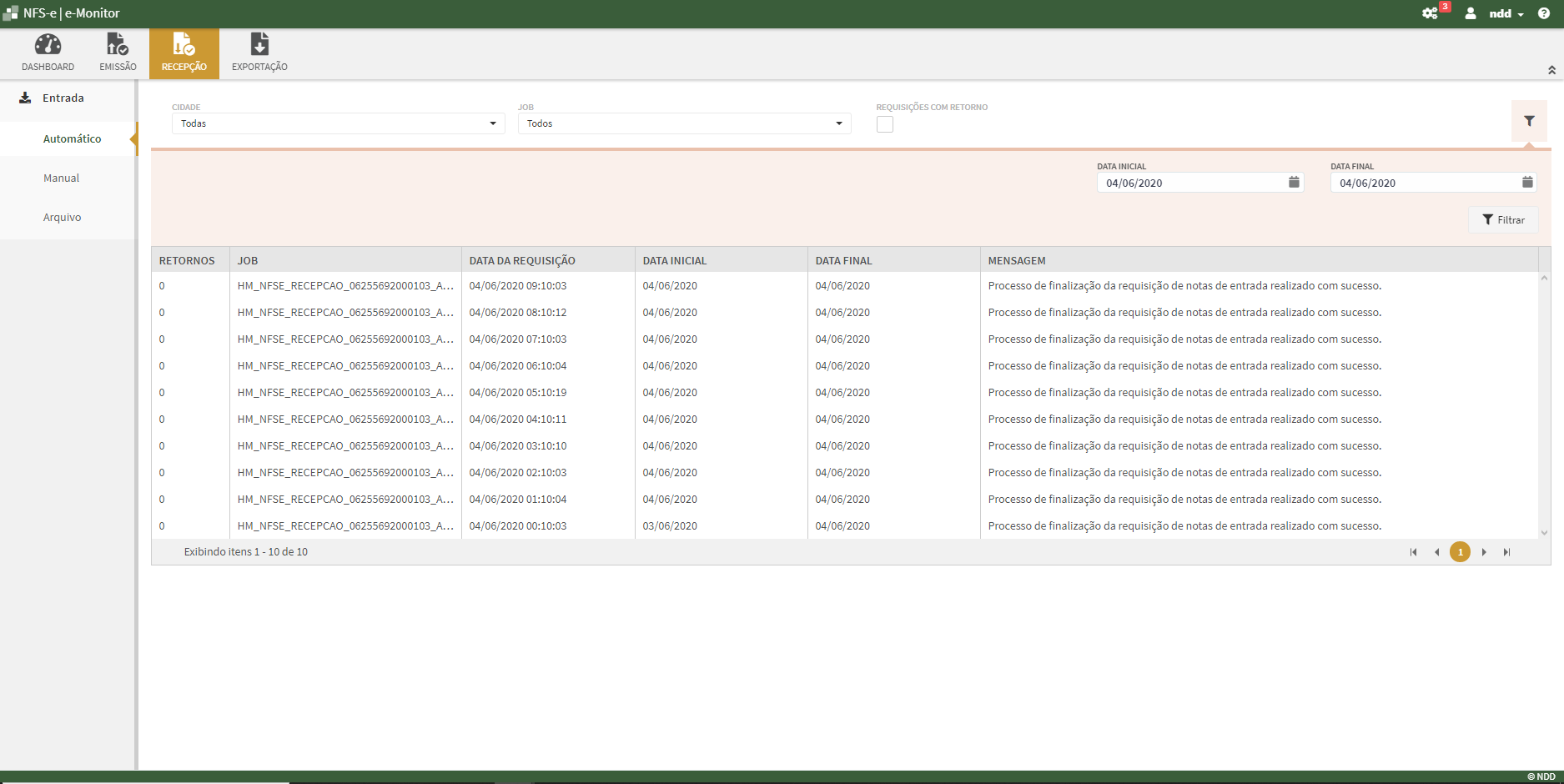The width and height of the screenshot is (1564, 784).
Task: Open the Data Final calendar picker
Action: (1527, 183)
